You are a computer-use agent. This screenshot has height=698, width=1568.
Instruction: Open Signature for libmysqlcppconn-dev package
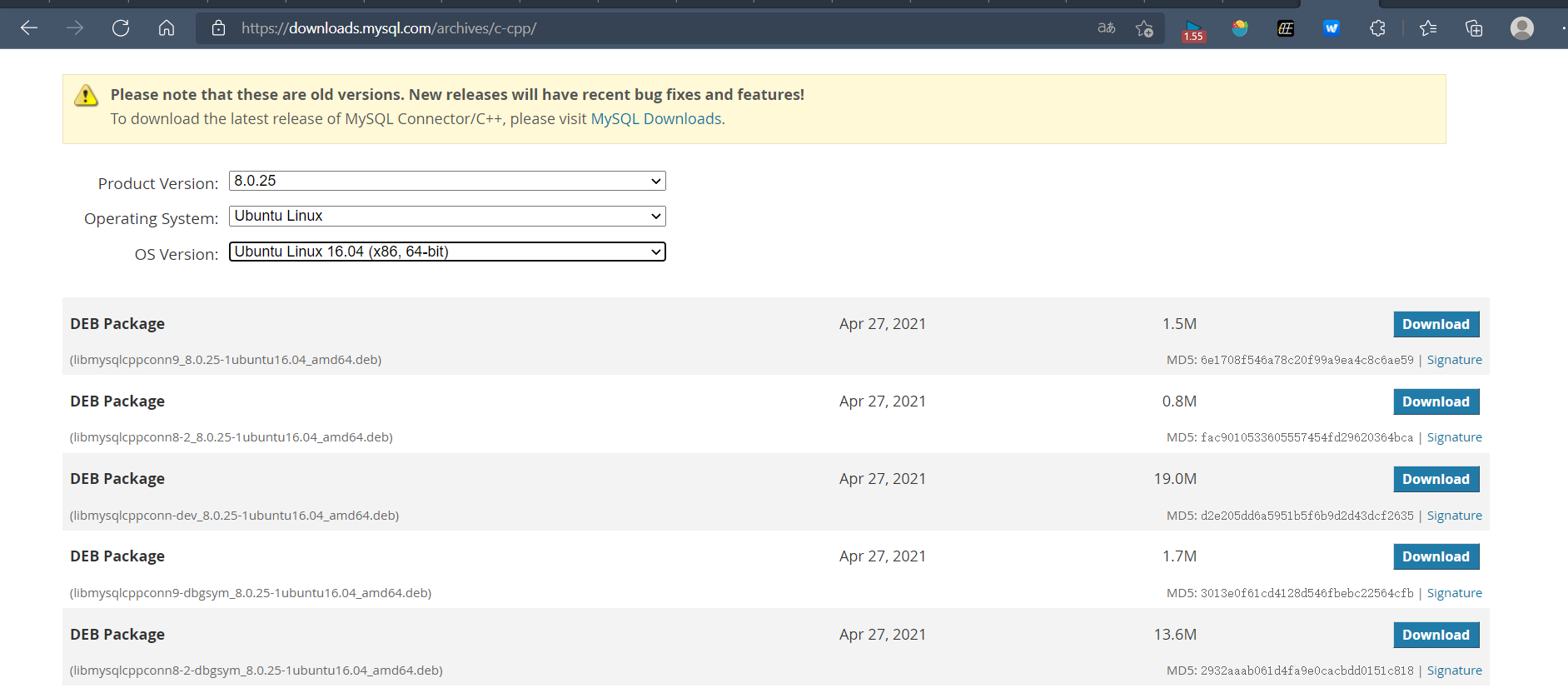pos(1455,516)
